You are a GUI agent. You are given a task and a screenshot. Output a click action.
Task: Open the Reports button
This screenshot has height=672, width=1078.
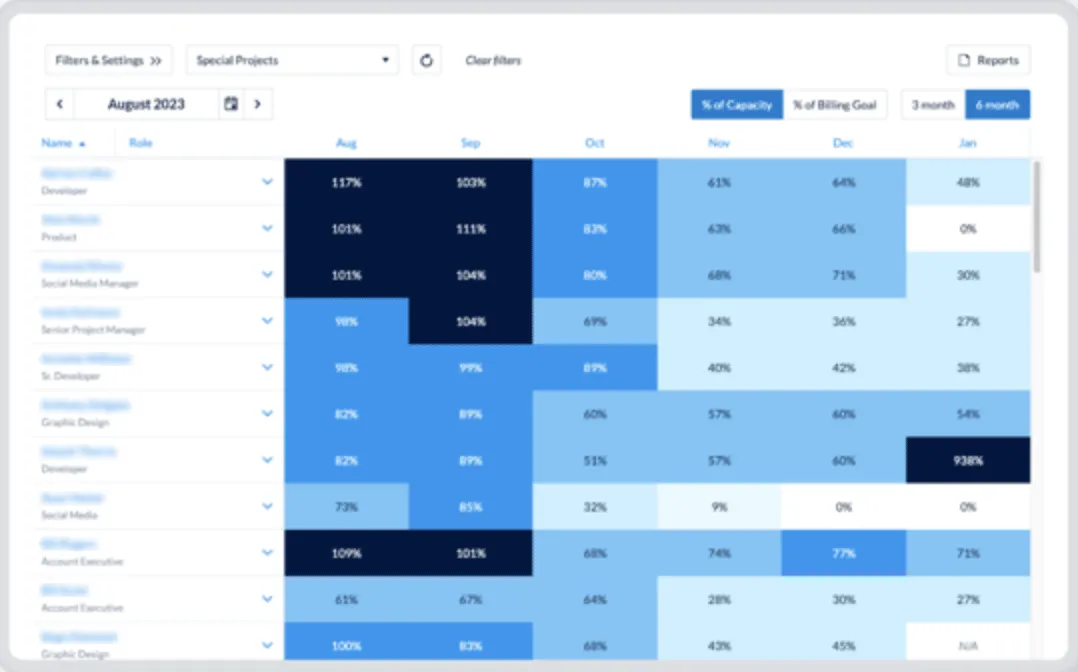pyautogui.click(x=988, y=59)
